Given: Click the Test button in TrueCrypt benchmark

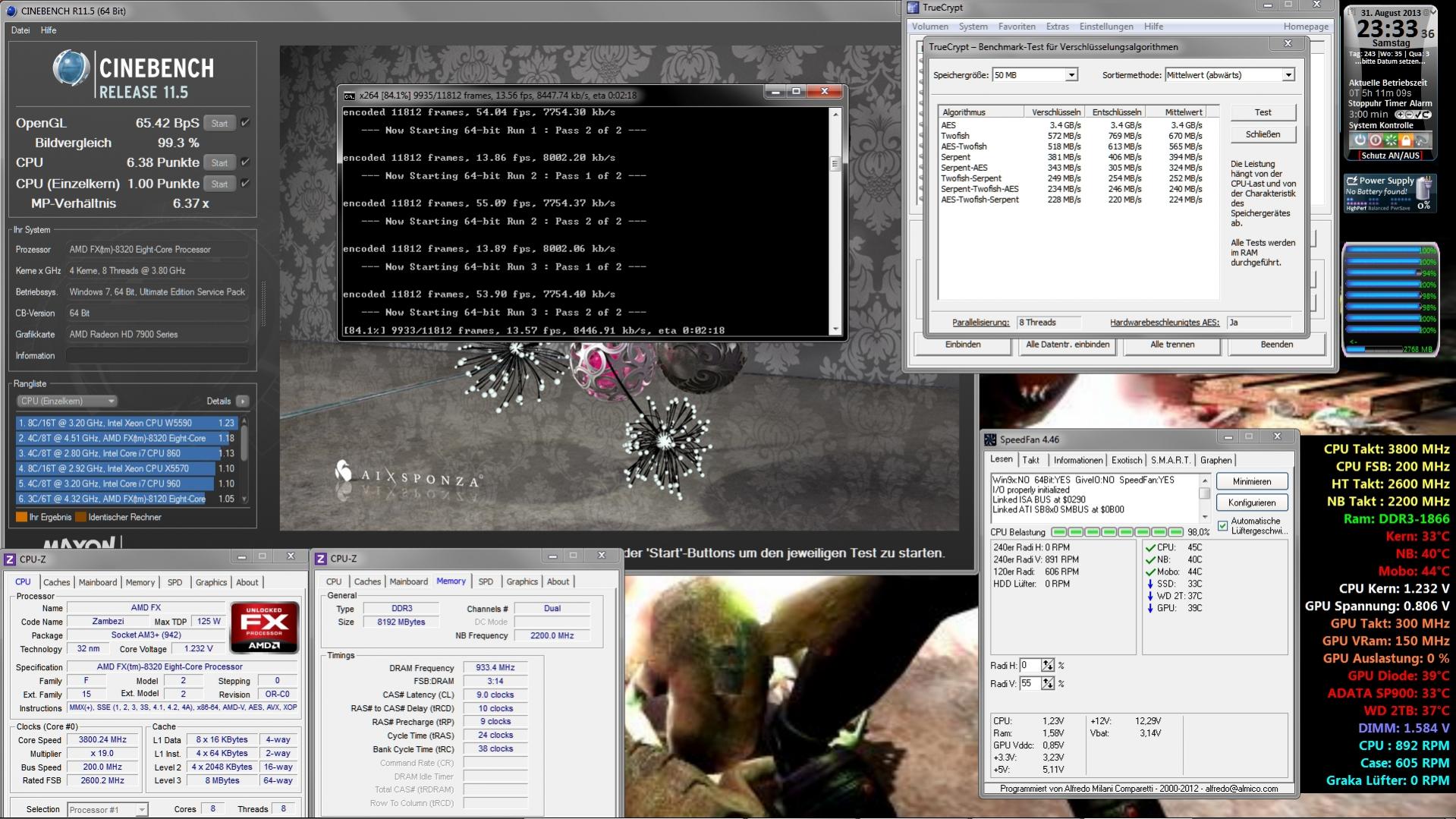Looking at the screenshot, I should (x=1263, y=112).
